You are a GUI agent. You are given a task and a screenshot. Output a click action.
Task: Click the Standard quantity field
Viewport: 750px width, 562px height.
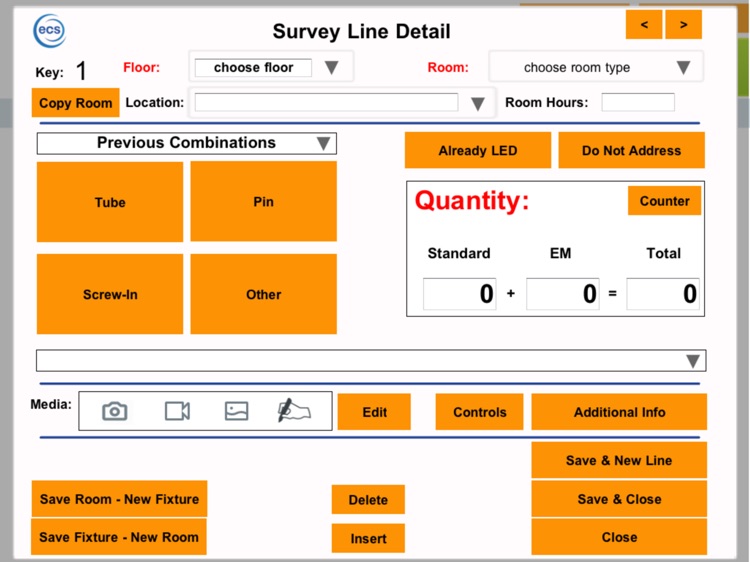pos(459,294)
